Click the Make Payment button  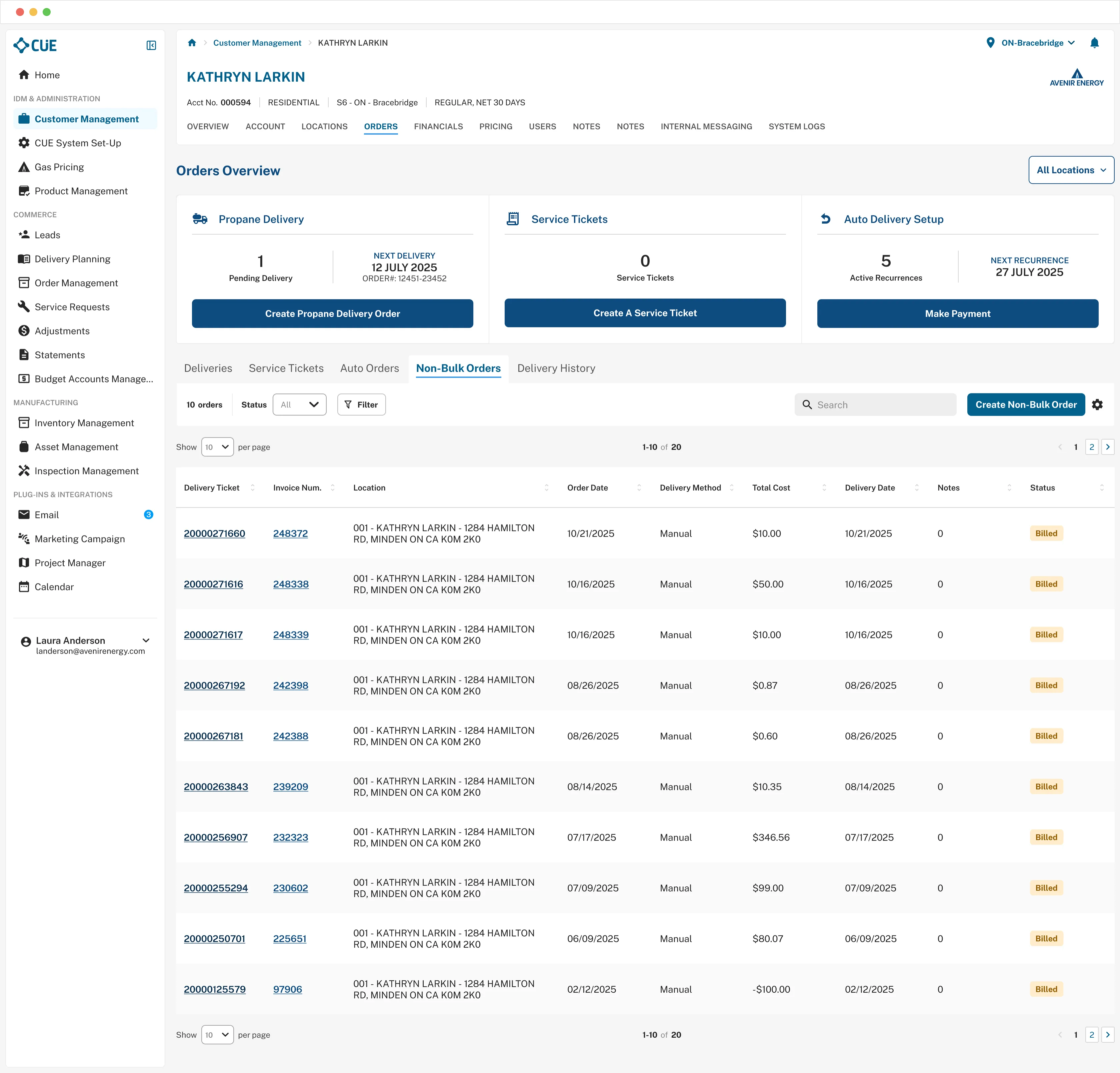click(x=958, y=314)
